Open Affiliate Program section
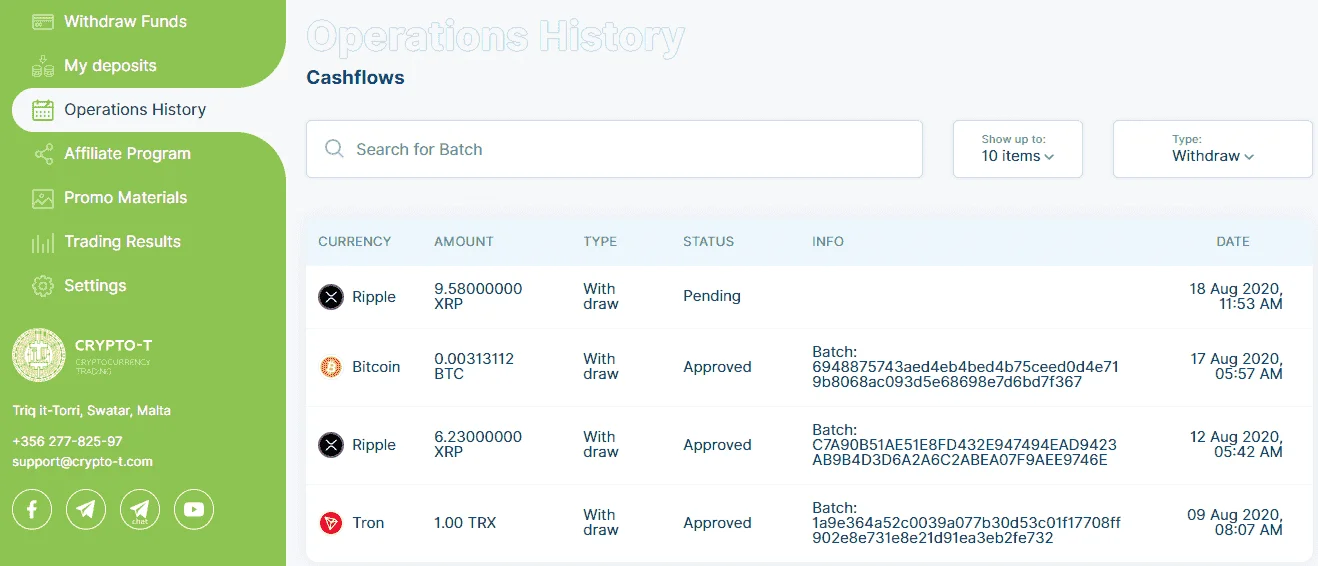This screenshot has width=1318, height=566. (127, 154)
